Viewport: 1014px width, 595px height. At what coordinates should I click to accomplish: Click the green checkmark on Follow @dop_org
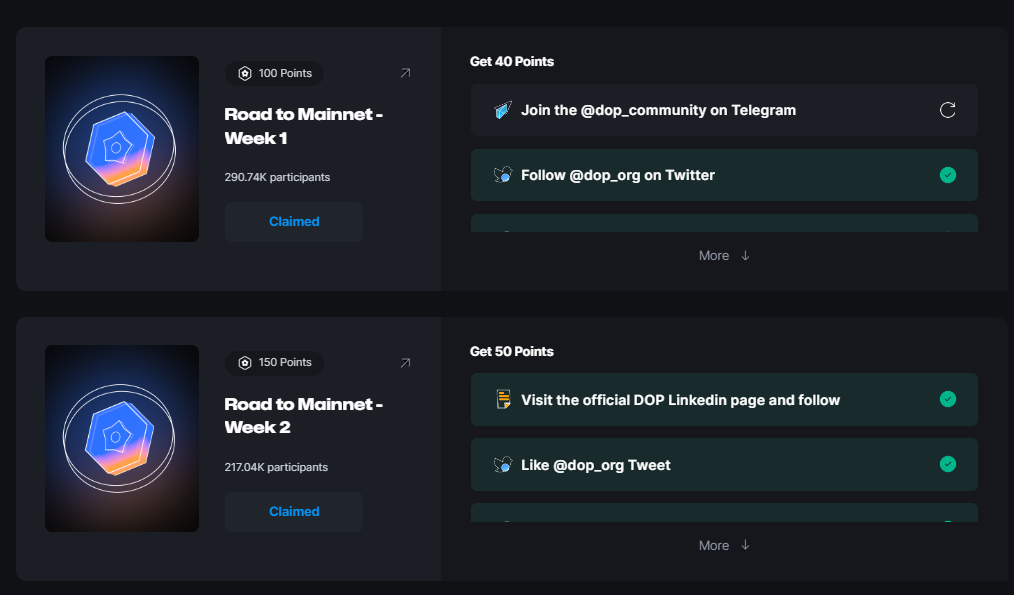pyautogui.click(x=947, y=175)
